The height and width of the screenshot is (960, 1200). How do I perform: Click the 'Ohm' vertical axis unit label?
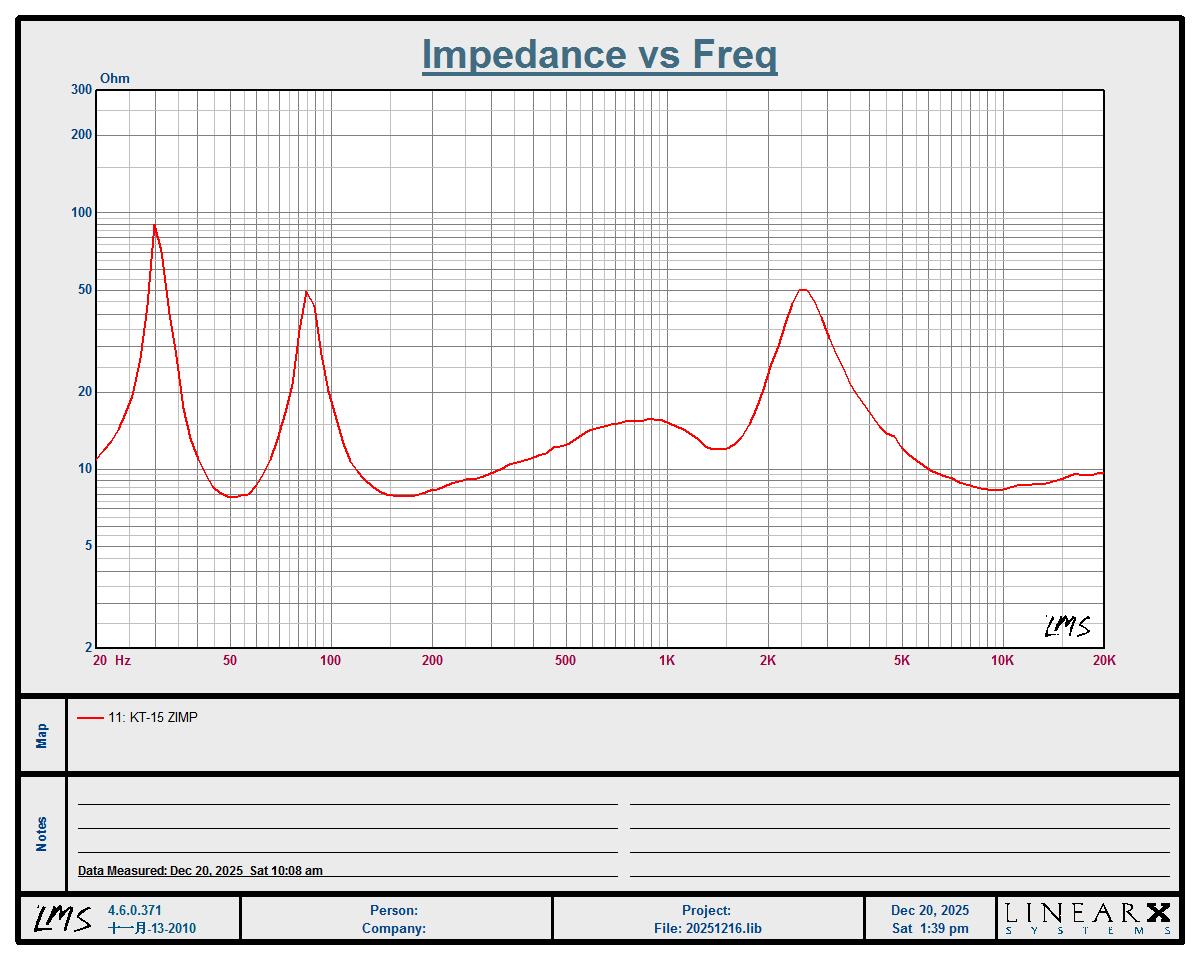(114, 78)
